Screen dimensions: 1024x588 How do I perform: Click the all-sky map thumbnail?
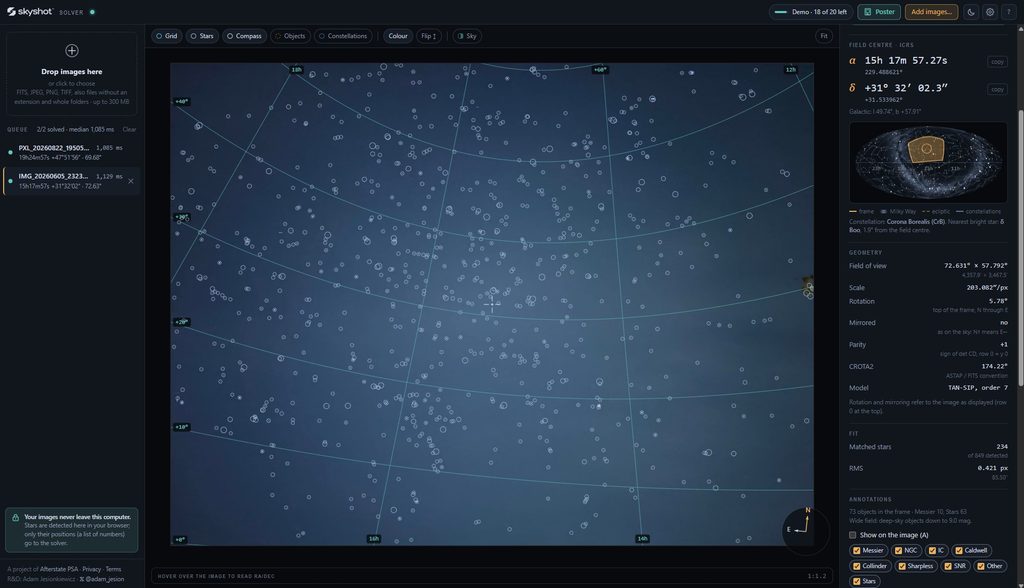tap(928, 162)
